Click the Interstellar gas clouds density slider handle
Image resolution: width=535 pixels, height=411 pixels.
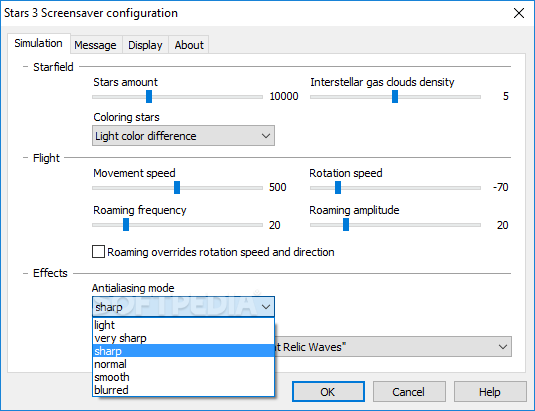395,97
